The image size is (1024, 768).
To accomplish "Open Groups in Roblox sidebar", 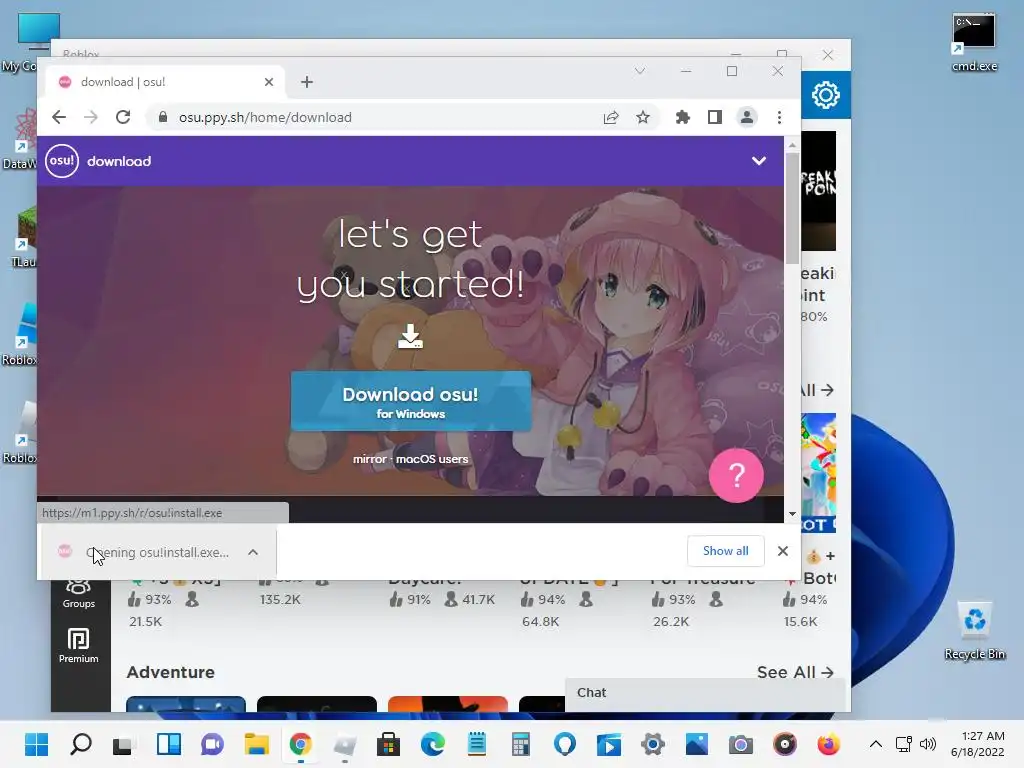I will click(78, 593).
